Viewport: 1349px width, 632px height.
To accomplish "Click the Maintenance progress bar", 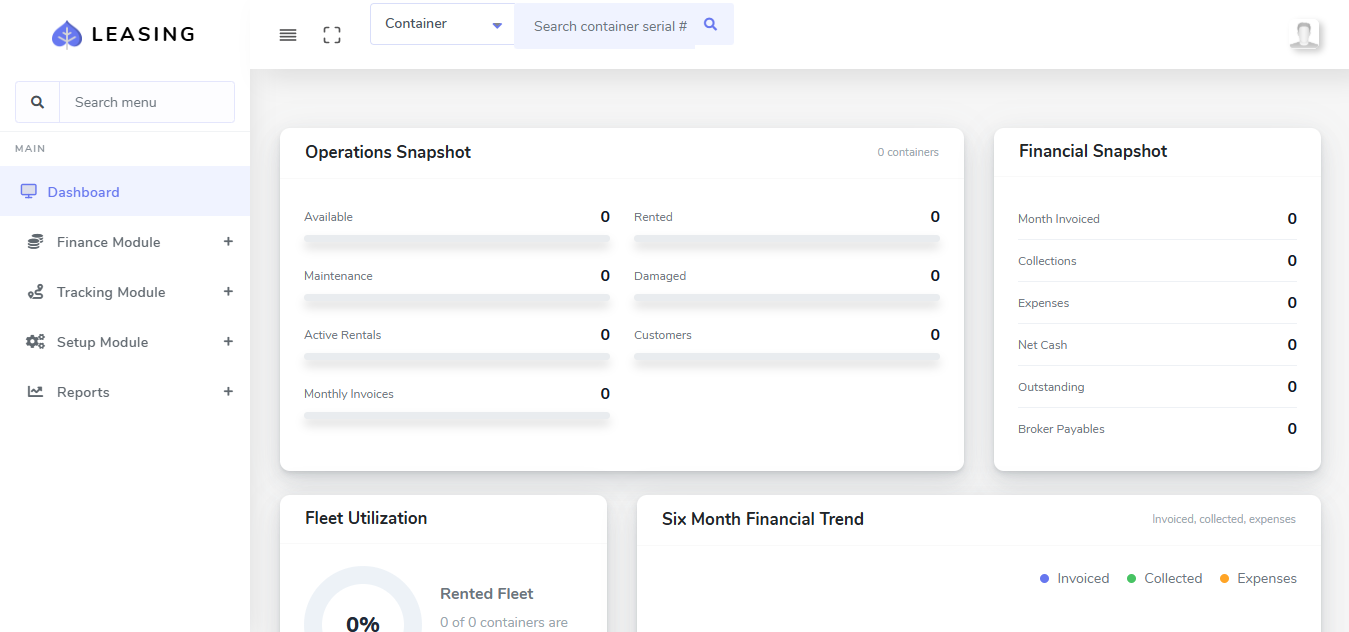I will [x=457, y=299].
